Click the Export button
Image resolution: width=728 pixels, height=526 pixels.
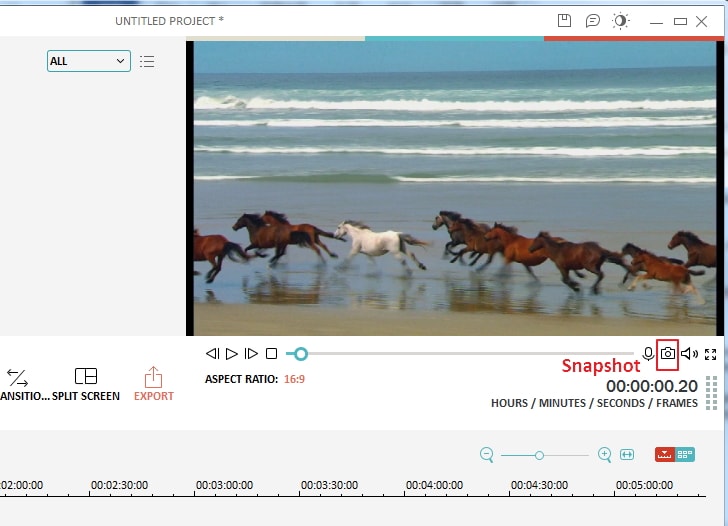click(154, 384)
